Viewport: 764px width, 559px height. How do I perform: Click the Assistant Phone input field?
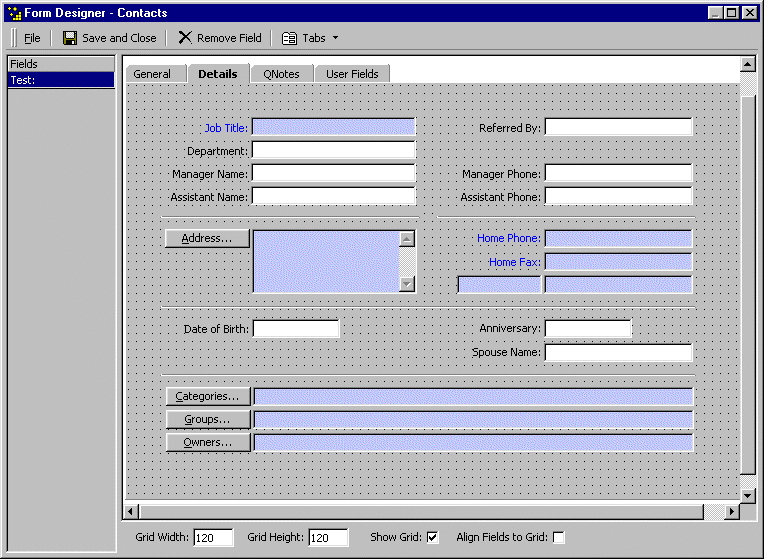tap(618, 196)
